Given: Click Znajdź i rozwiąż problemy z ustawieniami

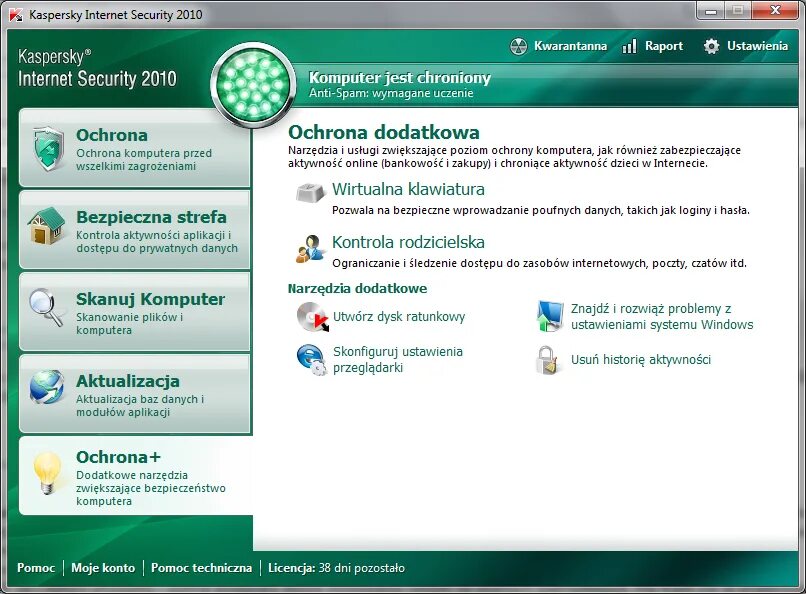Looking at the screenshot, I should coord(662,317).
